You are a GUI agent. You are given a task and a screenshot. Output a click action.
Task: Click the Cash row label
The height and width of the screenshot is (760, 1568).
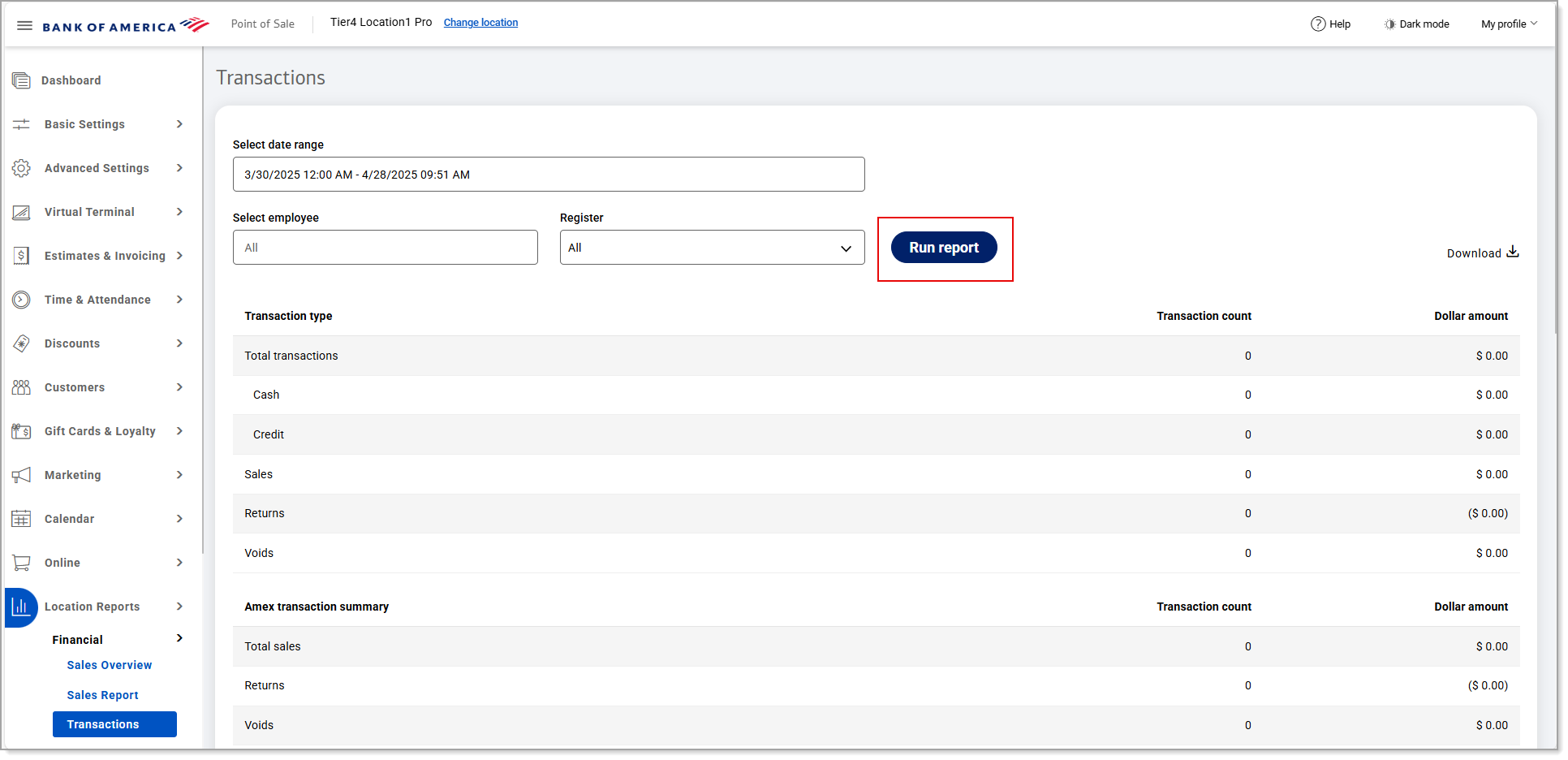(266, 395)
